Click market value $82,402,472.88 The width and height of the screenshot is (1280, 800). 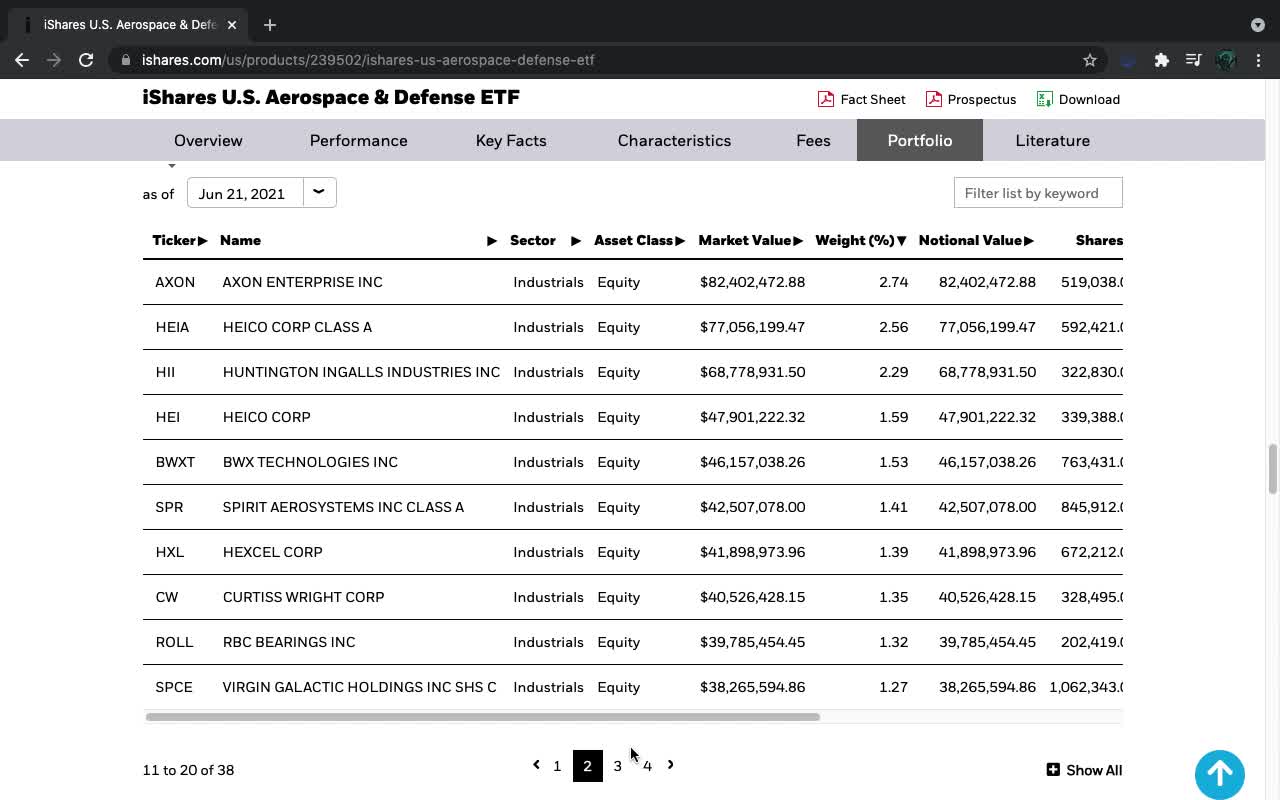752,282
